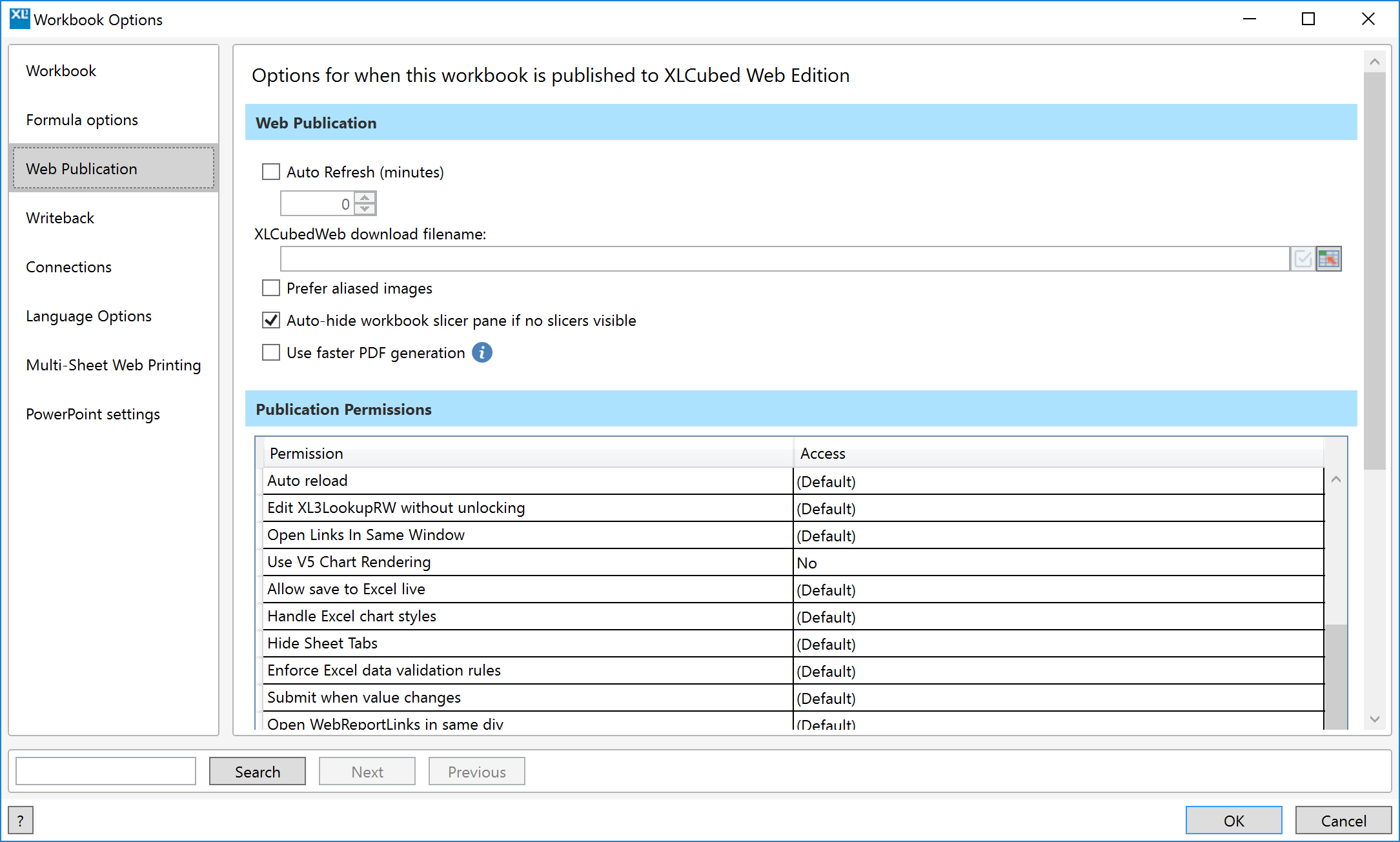Open Language Options page
1400x842 pixels.
click(114, 316)
